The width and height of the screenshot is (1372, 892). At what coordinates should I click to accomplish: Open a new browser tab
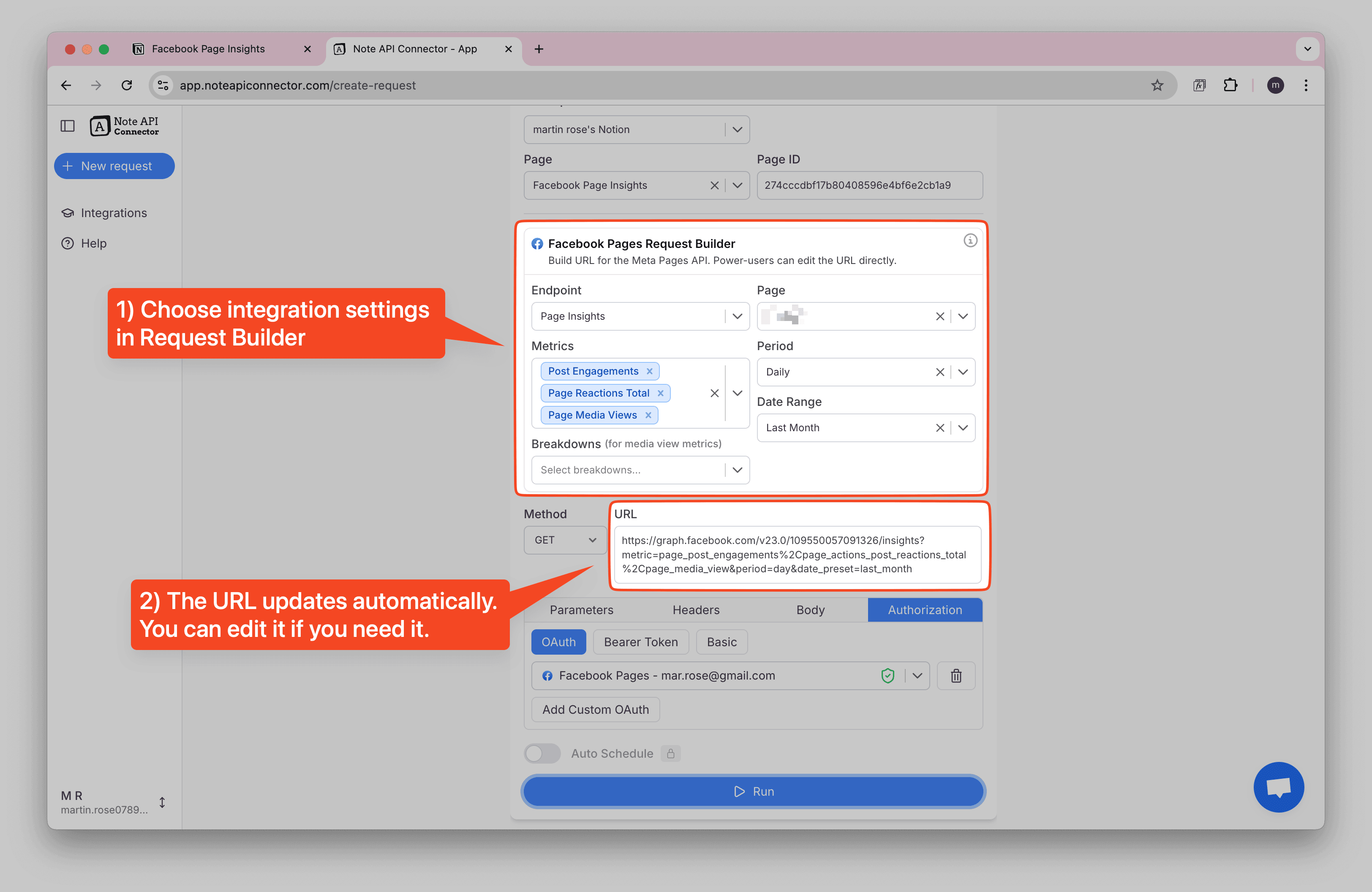coord(539,49)
